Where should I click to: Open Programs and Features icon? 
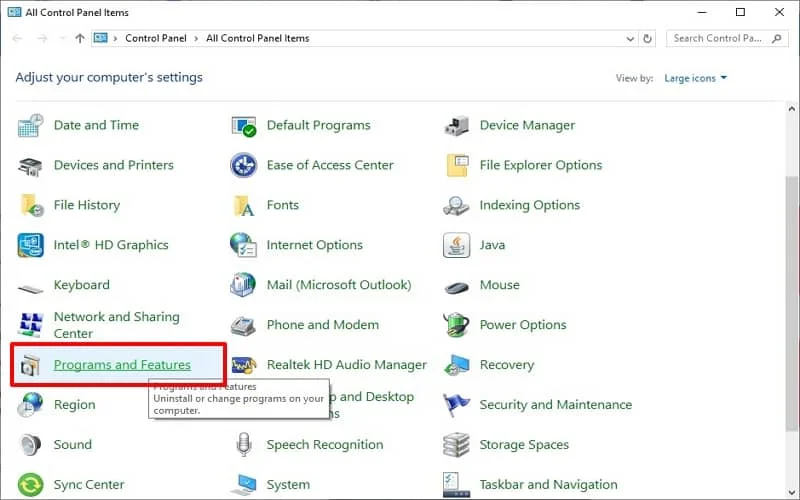click(30, 365)
